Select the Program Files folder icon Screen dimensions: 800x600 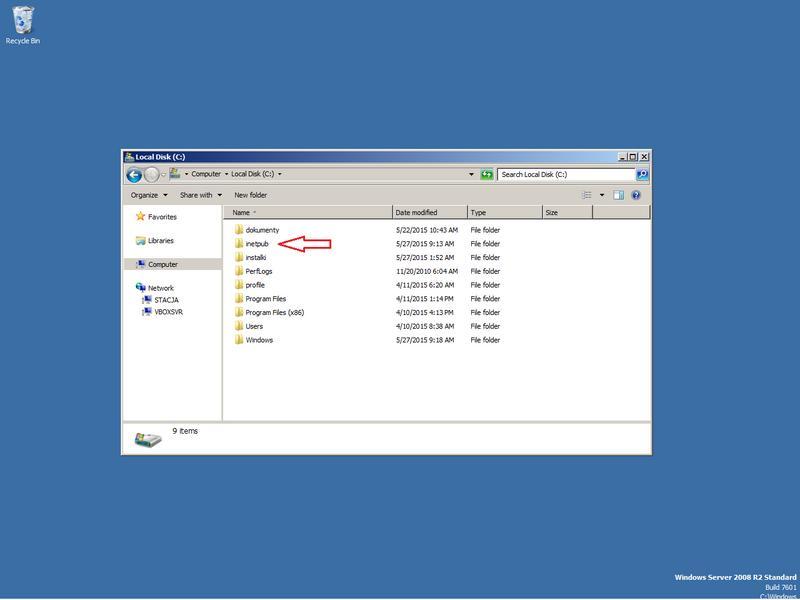click(x=239, y=298)
